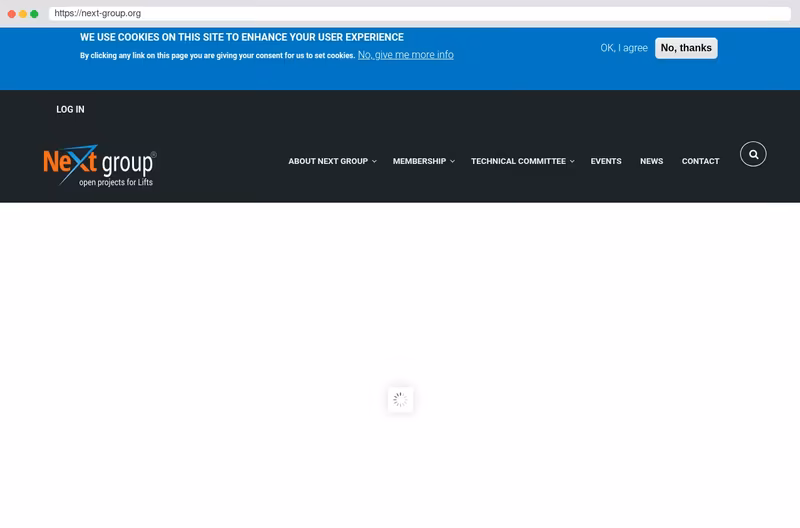
Task: Open the search magnifier icon
Action: tap(753, 154)
